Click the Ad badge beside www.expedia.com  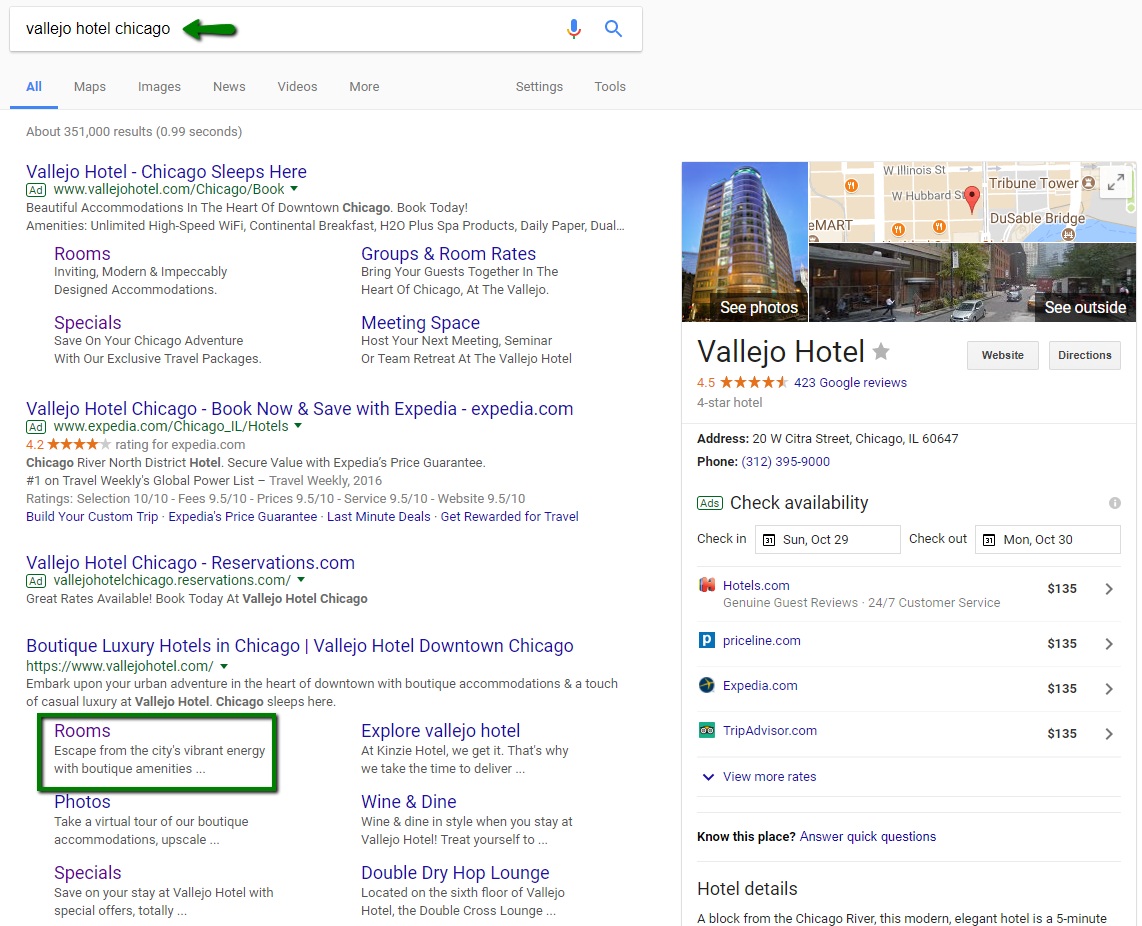(36, 427)
